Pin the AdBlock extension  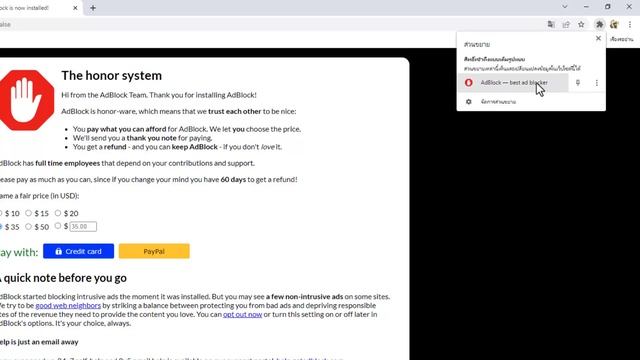pos(578,83)
